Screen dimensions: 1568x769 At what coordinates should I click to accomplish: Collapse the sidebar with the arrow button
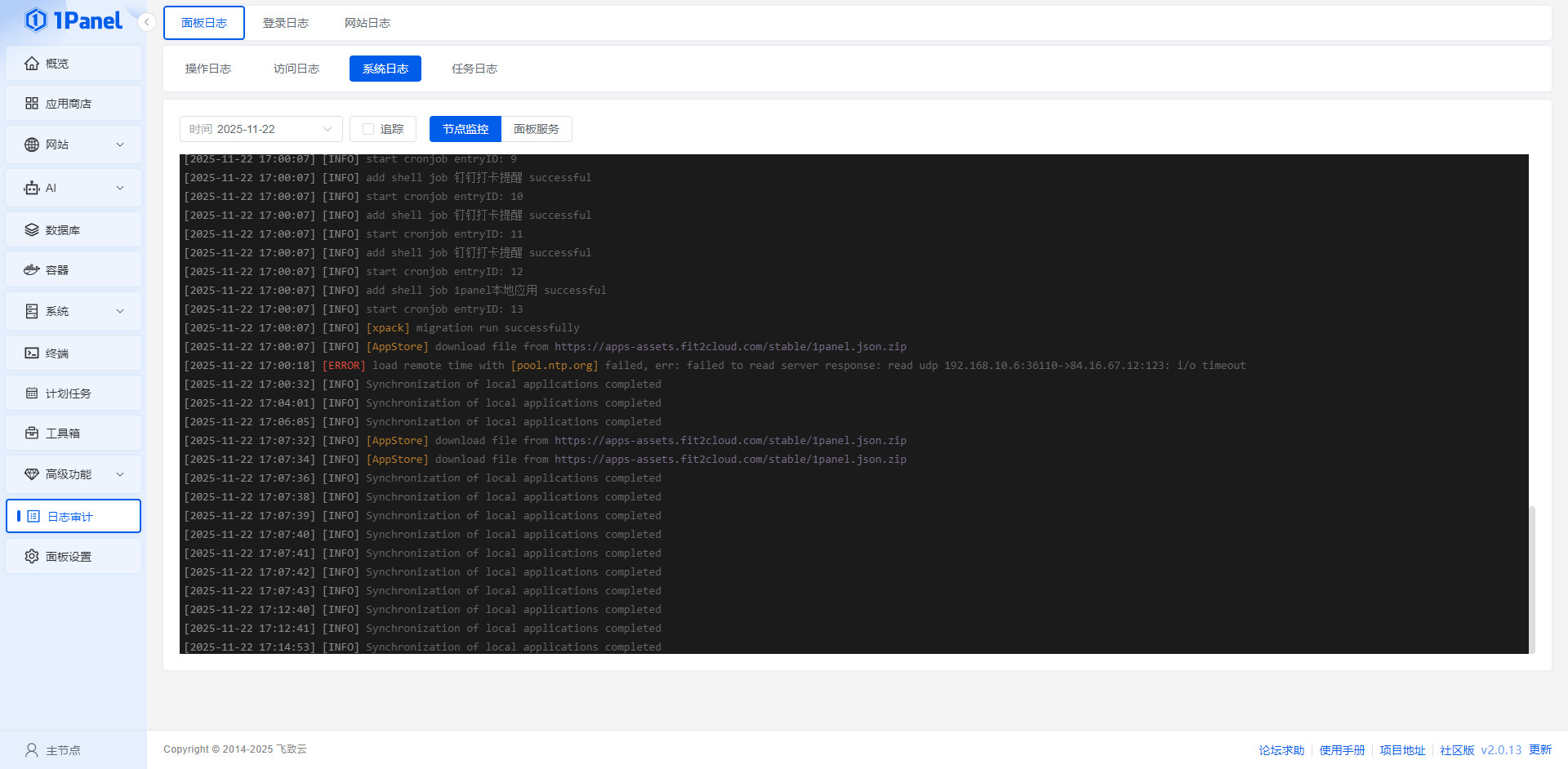(146, 22)
